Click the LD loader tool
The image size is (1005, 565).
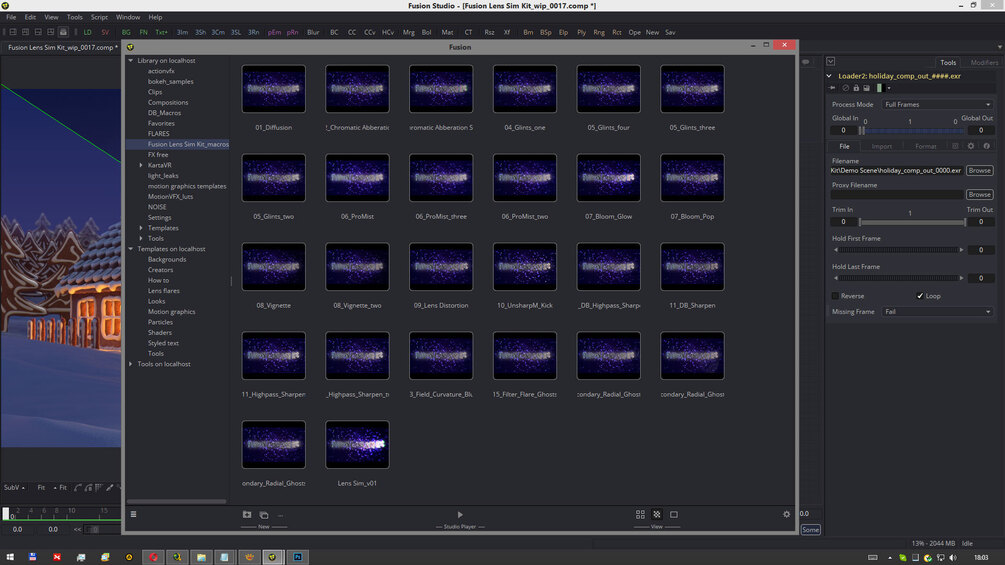87,32
